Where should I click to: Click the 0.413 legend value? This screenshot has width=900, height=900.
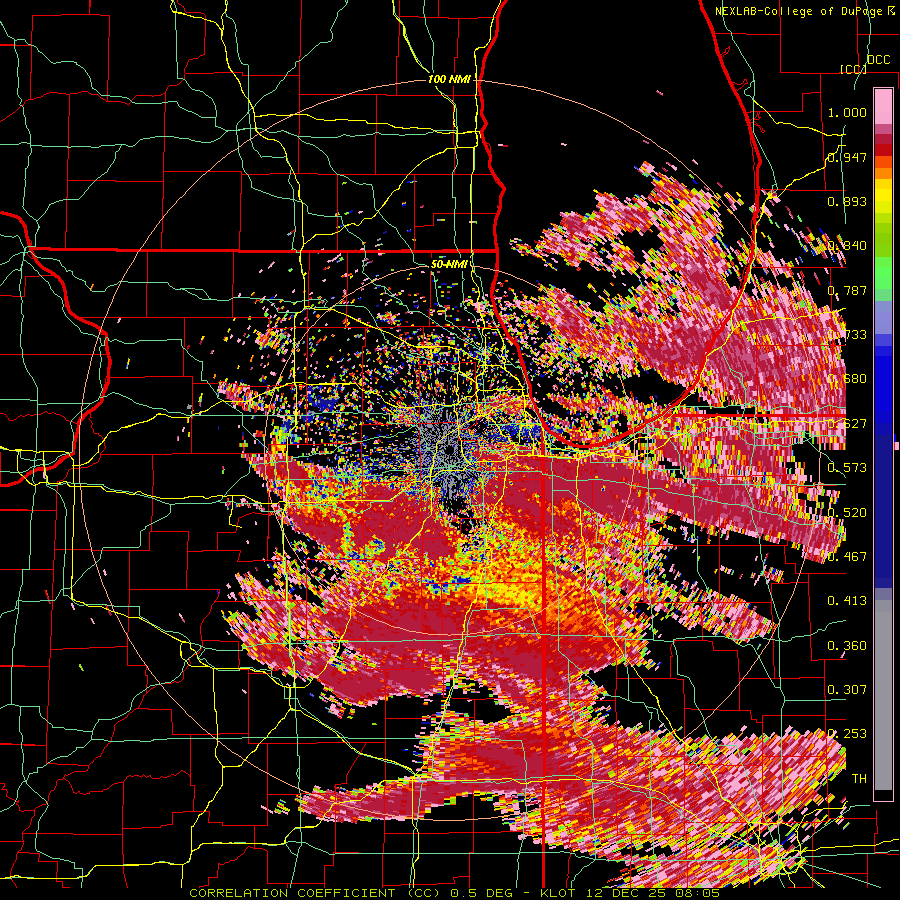coord(847,600)
